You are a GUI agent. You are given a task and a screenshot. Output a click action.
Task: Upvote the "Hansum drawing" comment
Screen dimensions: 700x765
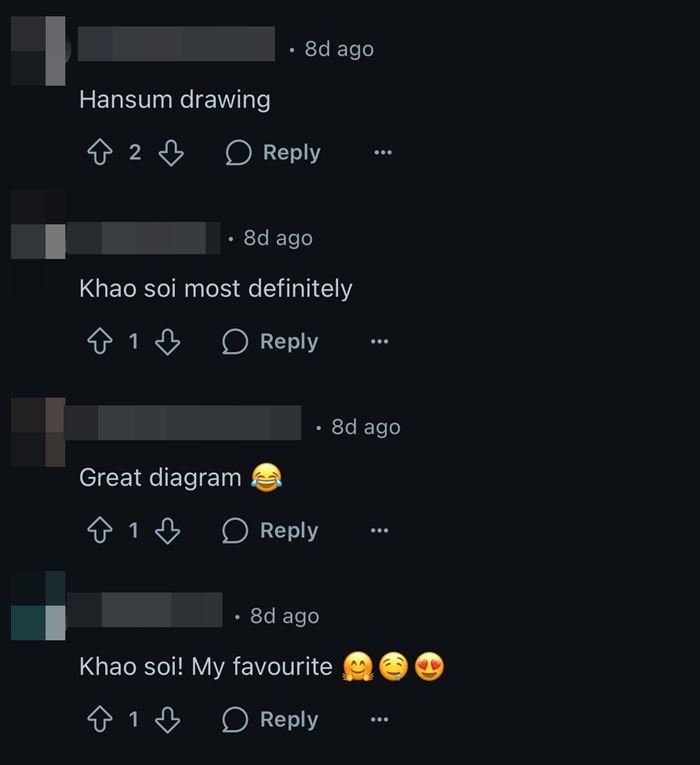pos(100,152)
